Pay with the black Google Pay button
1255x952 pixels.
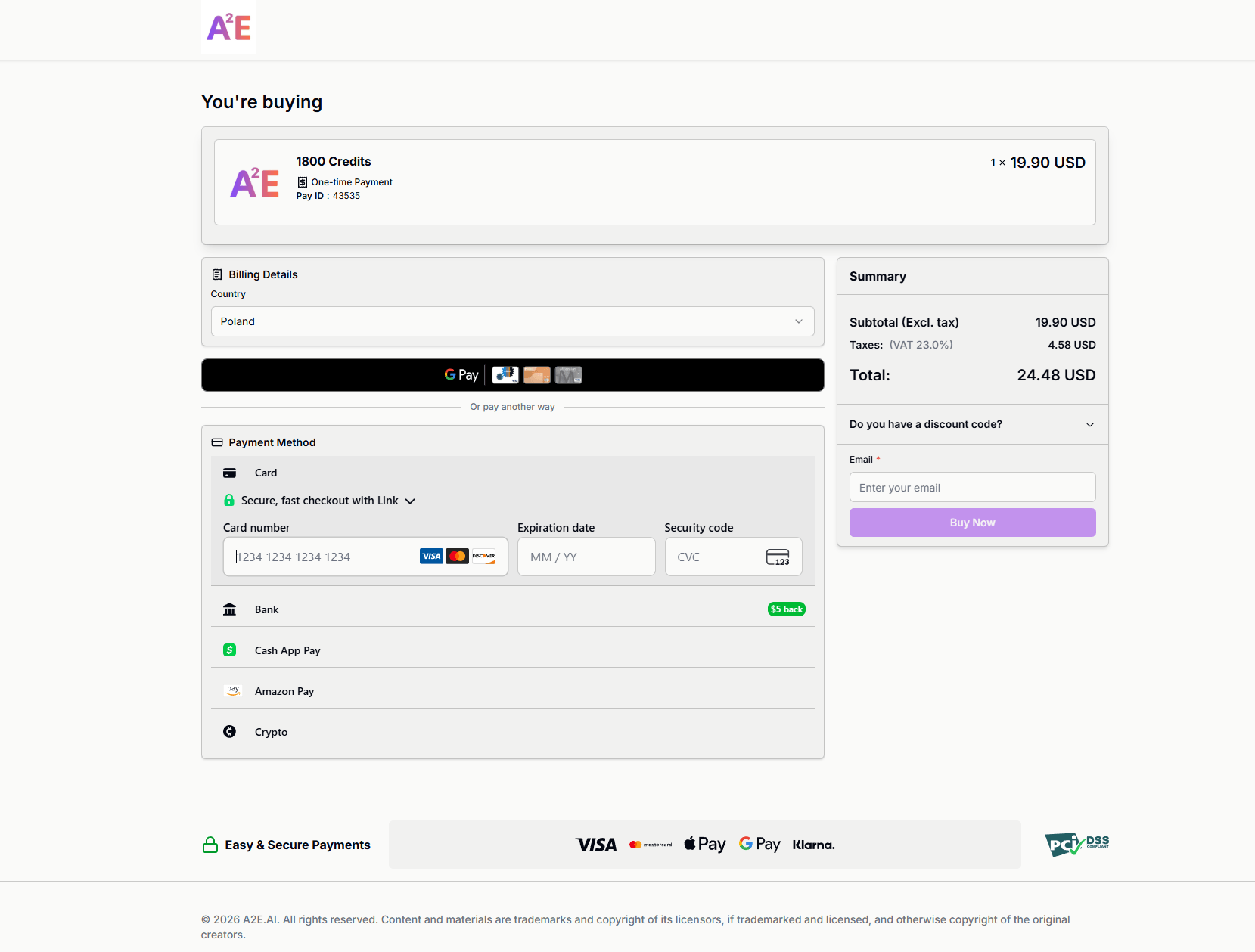(512, 375)
